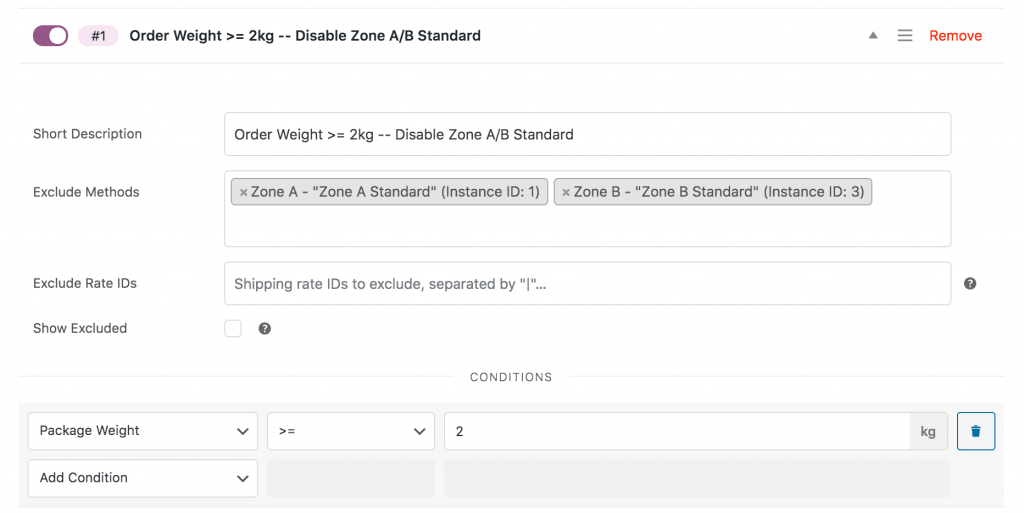The image size is (1024, 513).
Task: Open the Package Weight condition dropdown
Action: pos(143,431)
